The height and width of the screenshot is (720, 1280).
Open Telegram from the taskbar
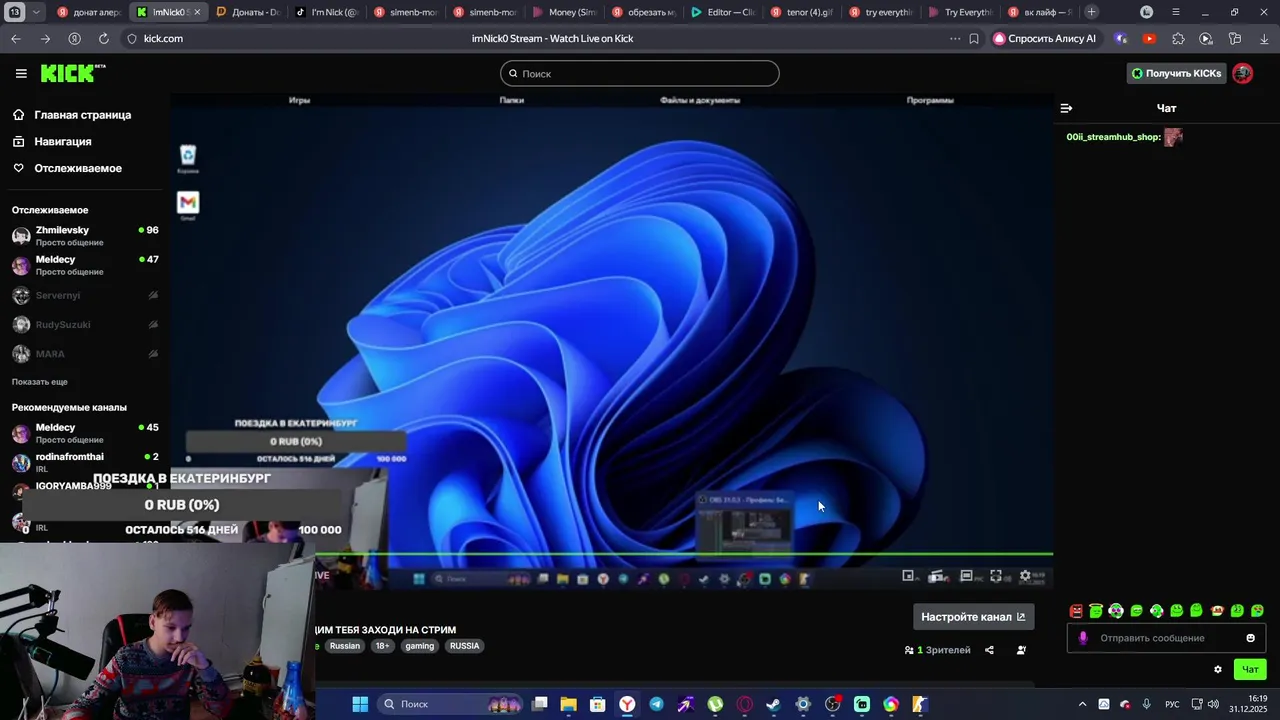(x=656, y=704)
